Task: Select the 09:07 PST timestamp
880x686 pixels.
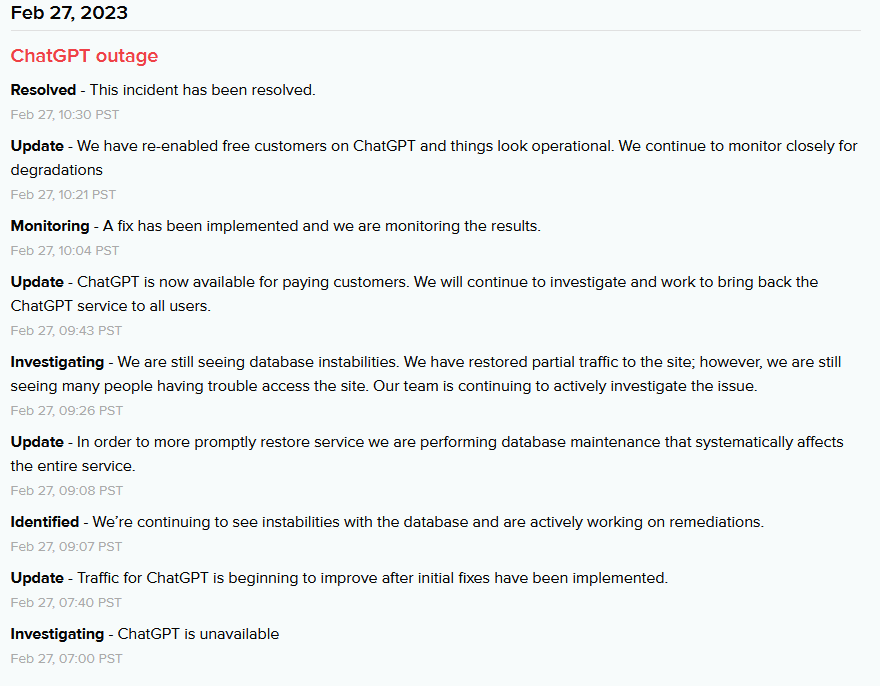Action: (x=66, y=546)
